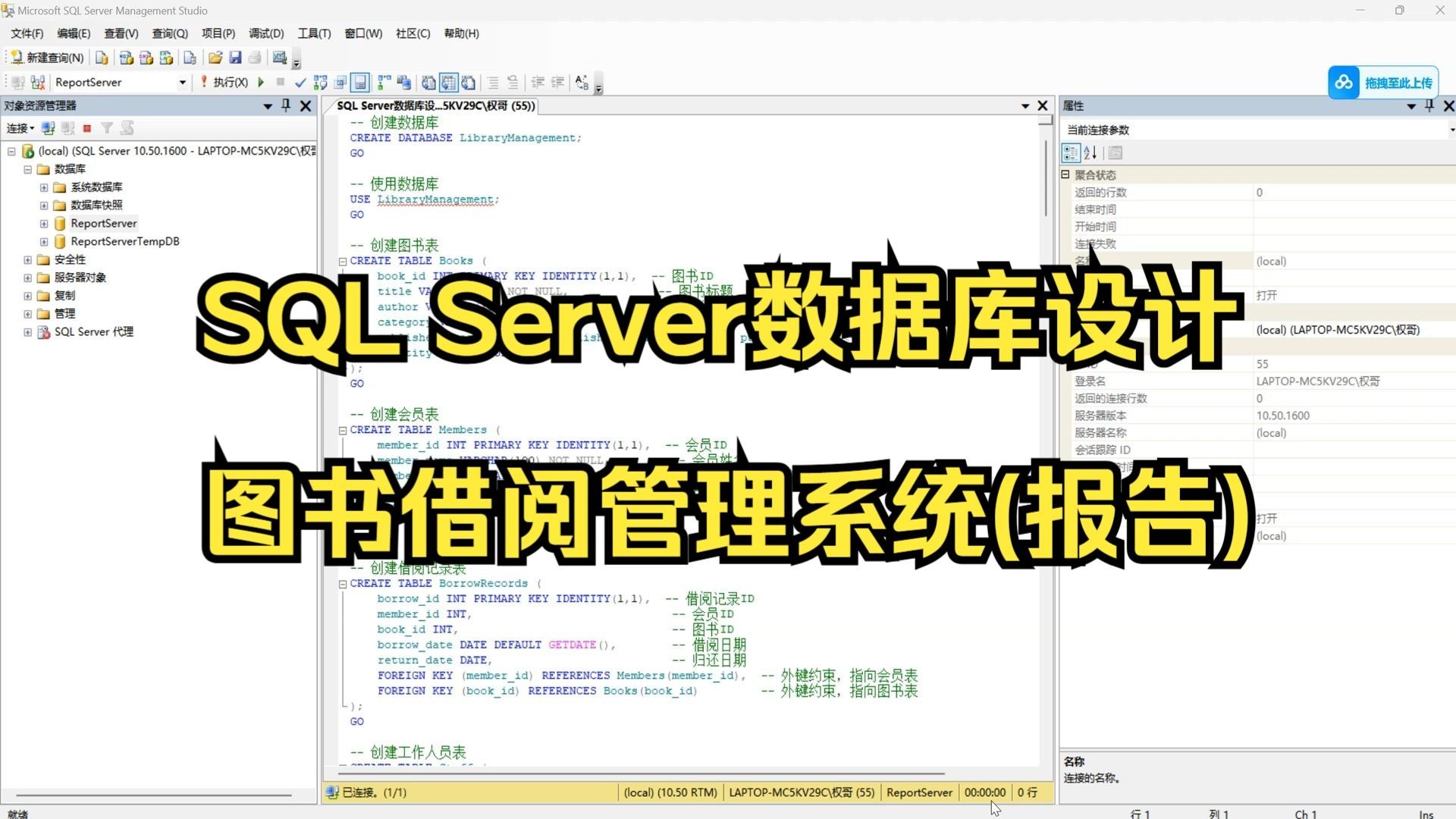Click the Decrease Indent icon
Viewport: 1456px width, 819px height.
538,82
